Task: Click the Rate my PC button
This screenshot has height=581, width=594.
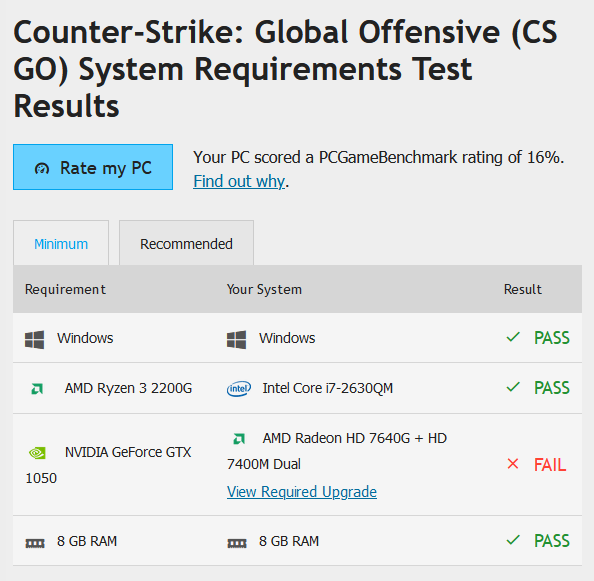Action: (93, 167)
